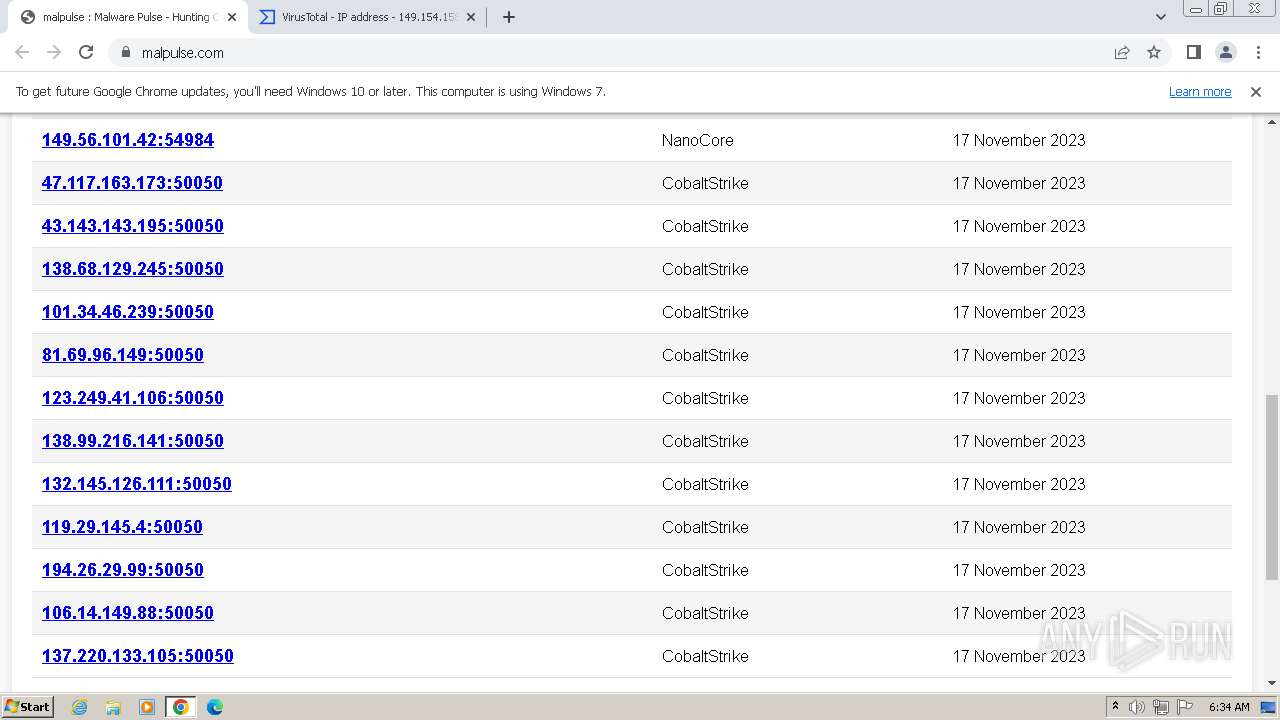Click the Chrome taskbar icon
The width and height of the screenshot is (1280, 720).
[181, 707]
